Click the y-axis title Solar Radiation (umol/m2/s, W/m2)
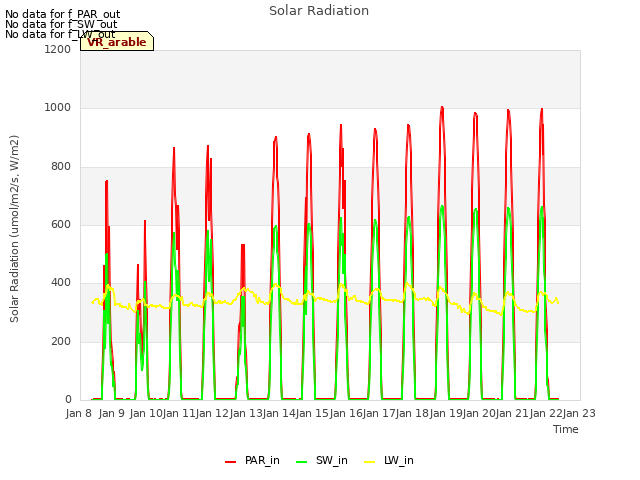This screenshot has width=640, height=480. tap(14, 229)
